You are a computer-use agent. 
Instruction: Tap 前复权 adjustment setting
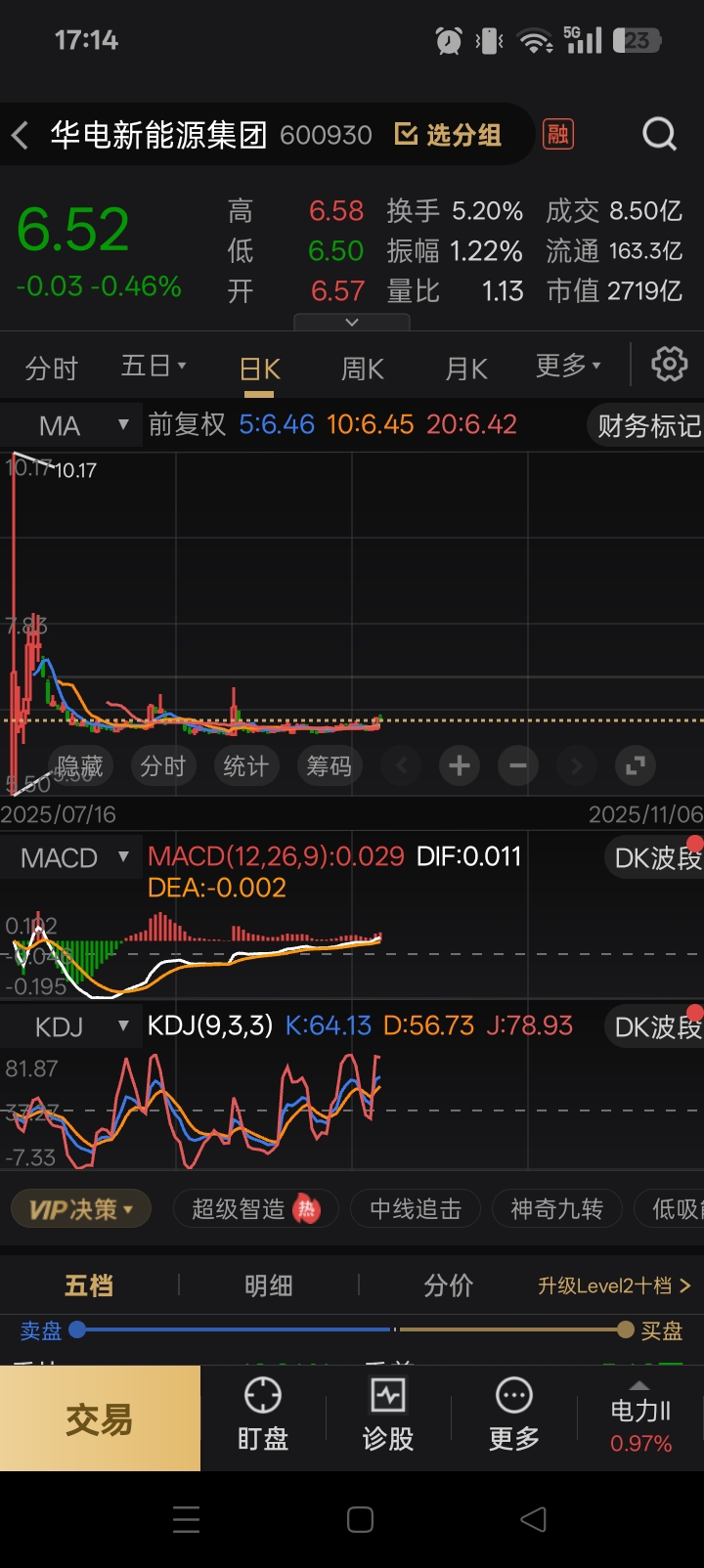[x=187, y=424]
